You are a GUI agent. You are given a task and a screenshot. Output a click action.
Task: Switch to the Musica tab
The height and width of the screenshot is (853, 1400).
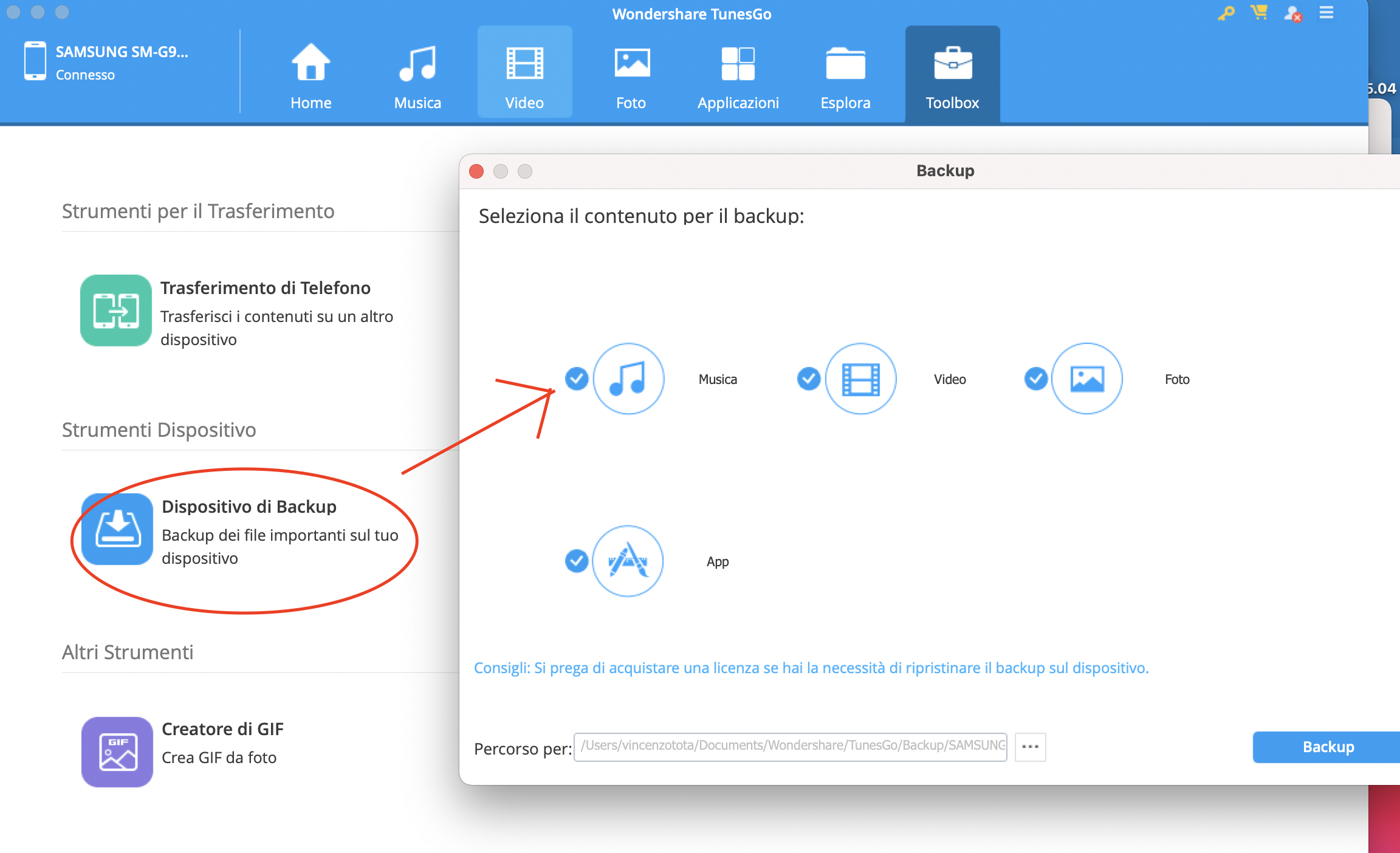tap(417, 76)
